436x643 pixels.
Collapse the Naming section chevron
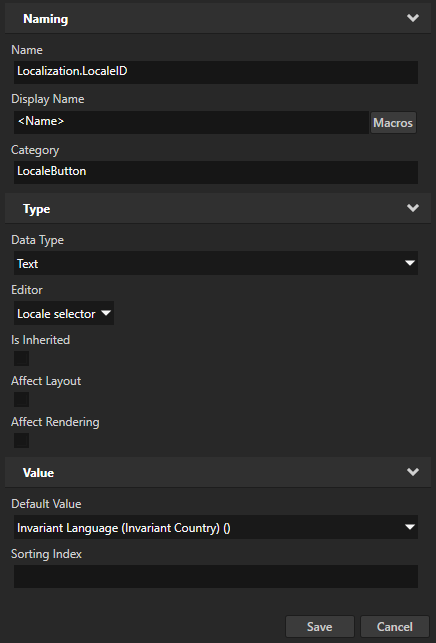413,18
